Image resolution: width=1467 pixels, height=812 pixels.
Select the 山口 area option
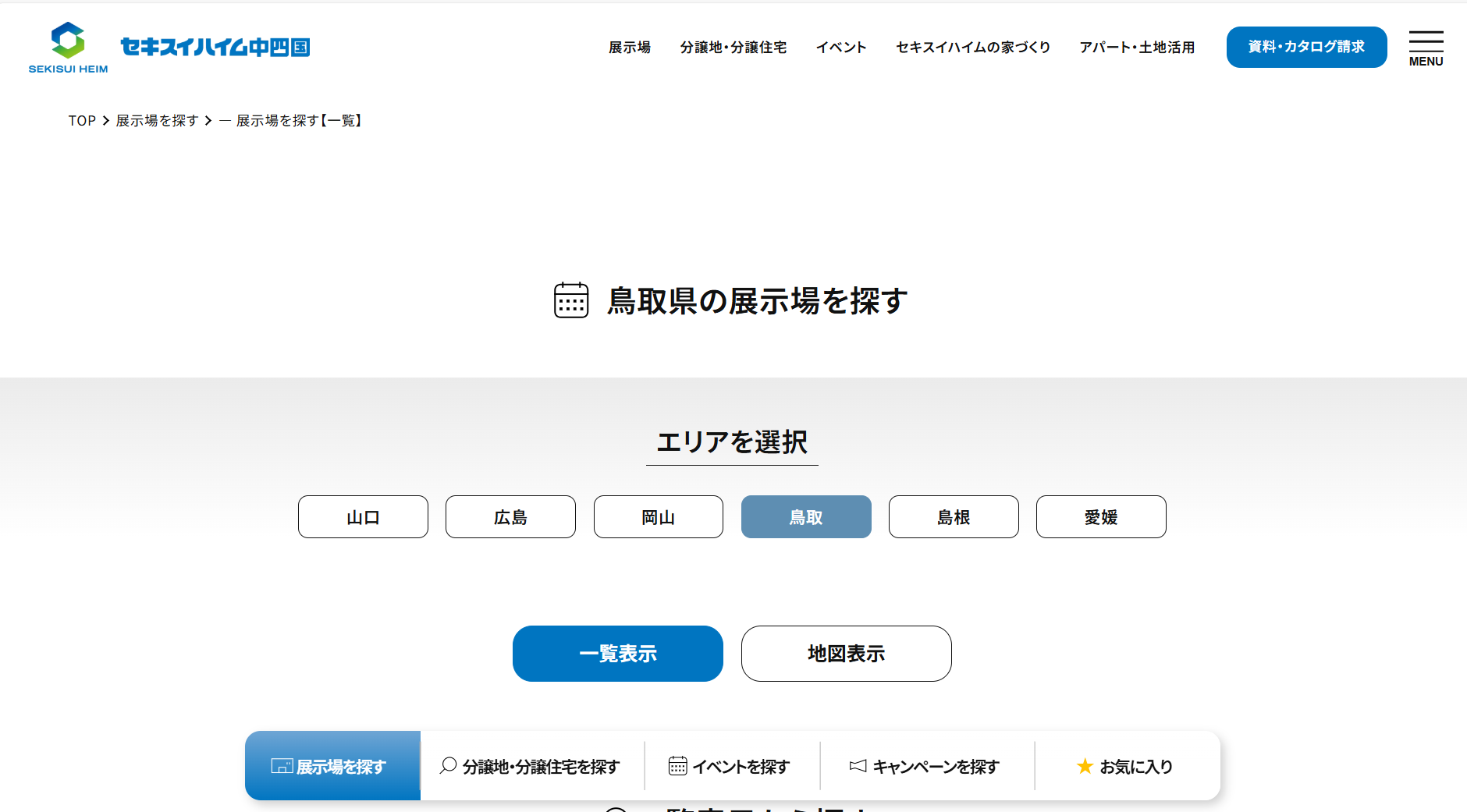[363, 517]
